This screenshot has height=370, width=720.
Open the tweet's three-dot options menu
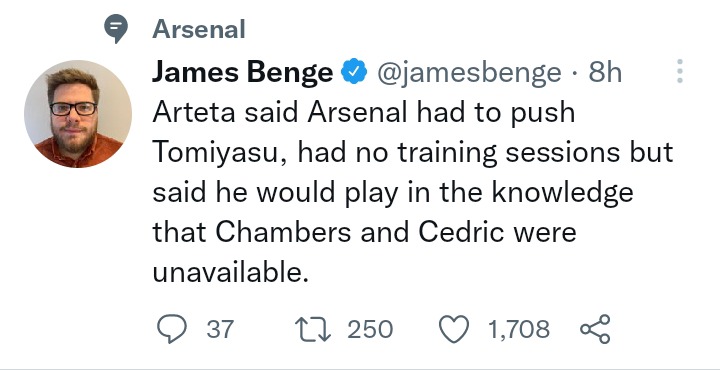coord(680,71)
